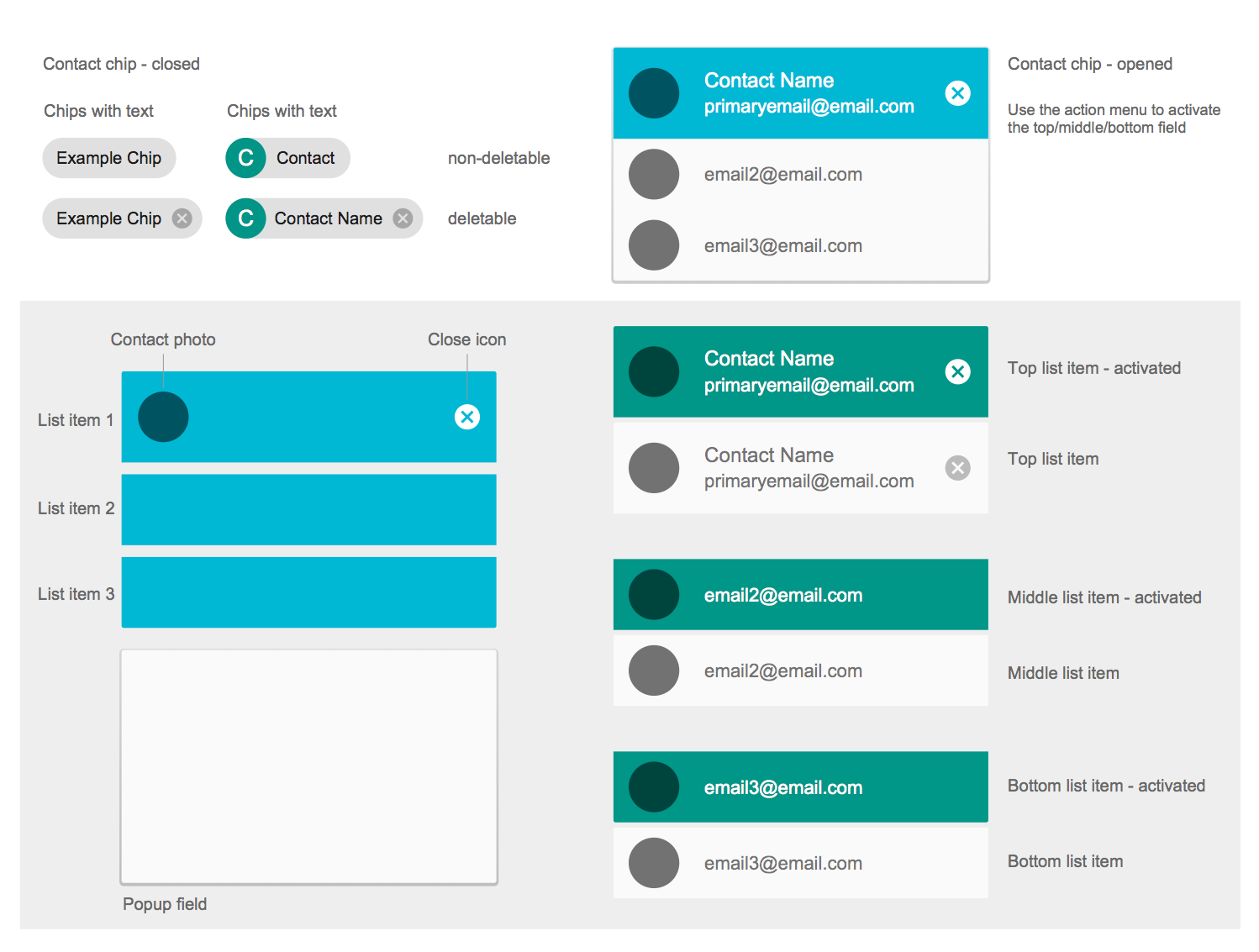The height and width of the screenshot is (952, 1259).
Task: Close the opened contact chip's blue header
Action: [957, 93]
